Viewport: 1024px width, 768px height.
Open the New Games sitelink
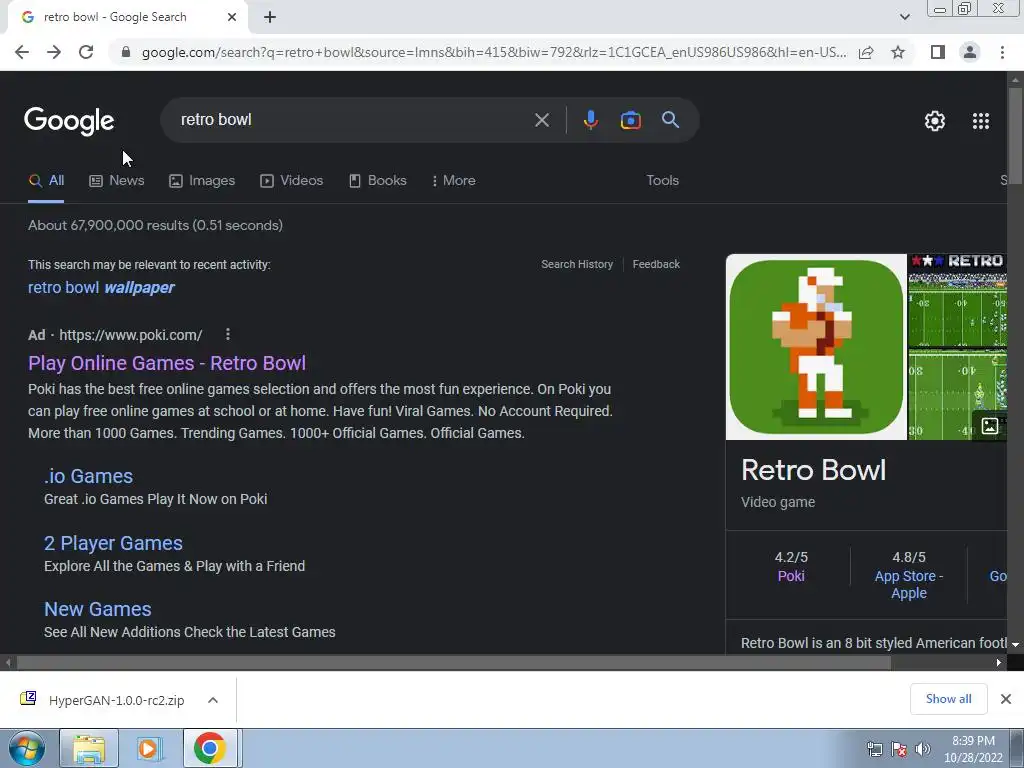click(x=97, y=609)
